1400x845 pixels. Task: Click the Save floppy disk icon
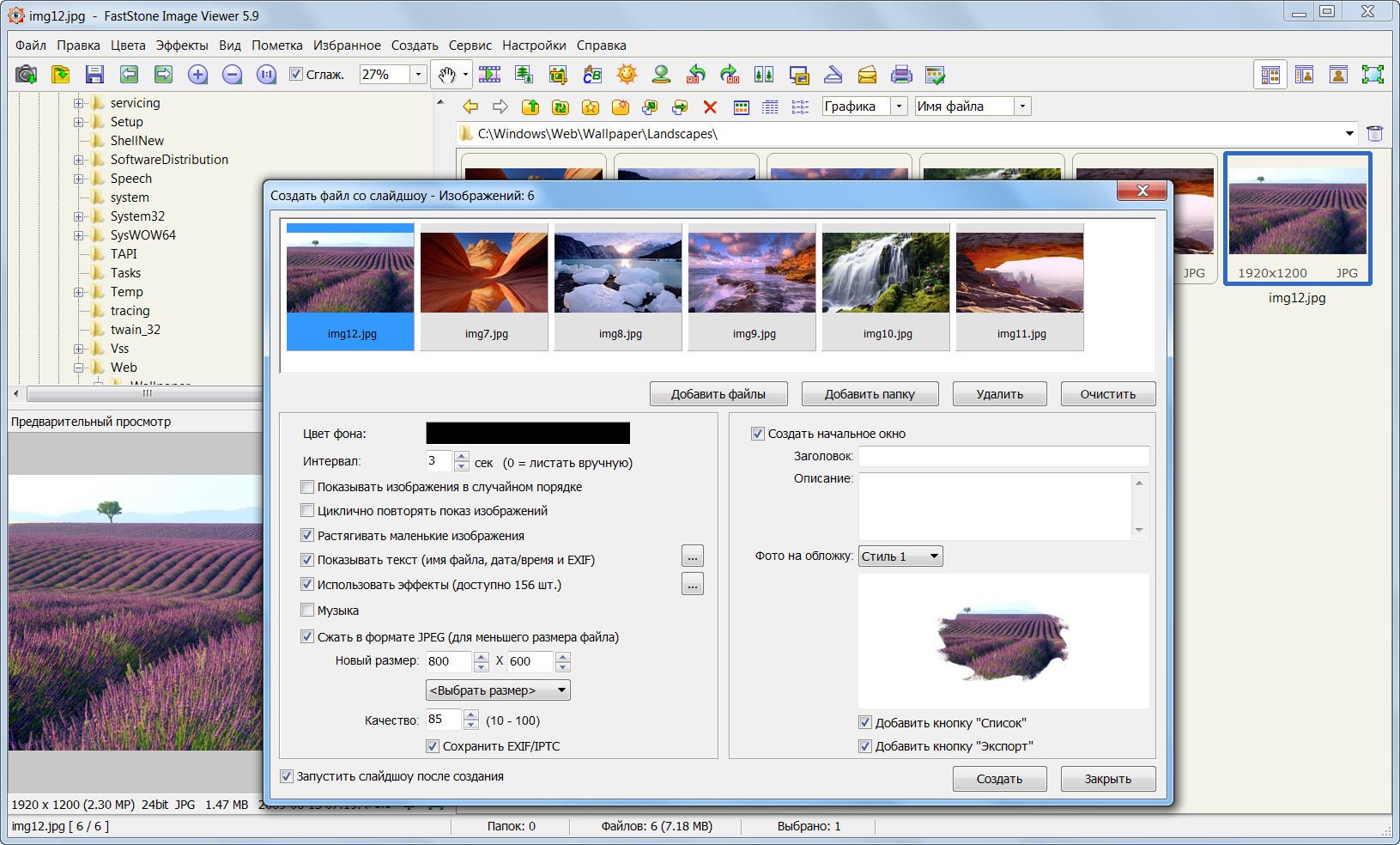tap(94, 75)
